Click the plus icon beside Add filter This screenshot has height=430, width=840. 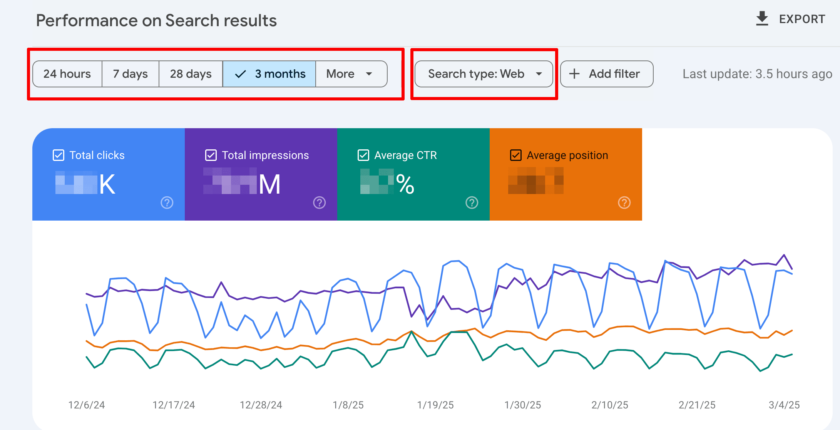pyautogui.click(x=575, y=74)
